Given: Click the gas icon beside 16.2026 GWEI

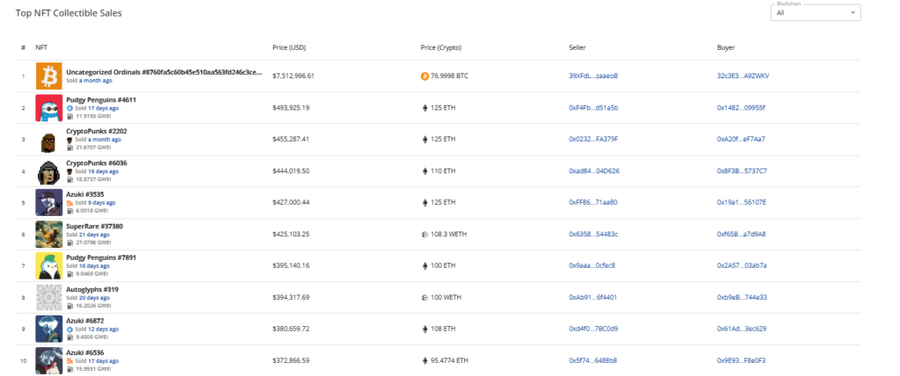Looking at the screenshot, I should tap(69, 305).
